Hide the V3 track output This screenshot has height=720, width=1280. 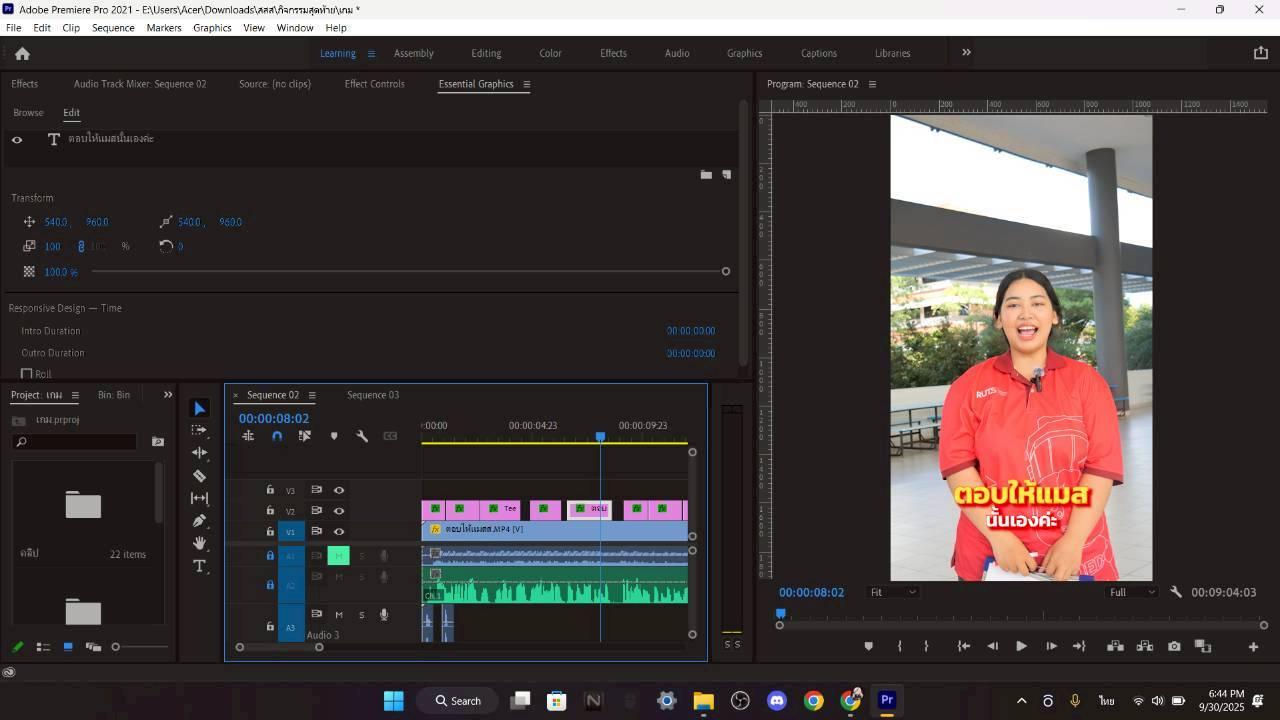pos(339,490)
